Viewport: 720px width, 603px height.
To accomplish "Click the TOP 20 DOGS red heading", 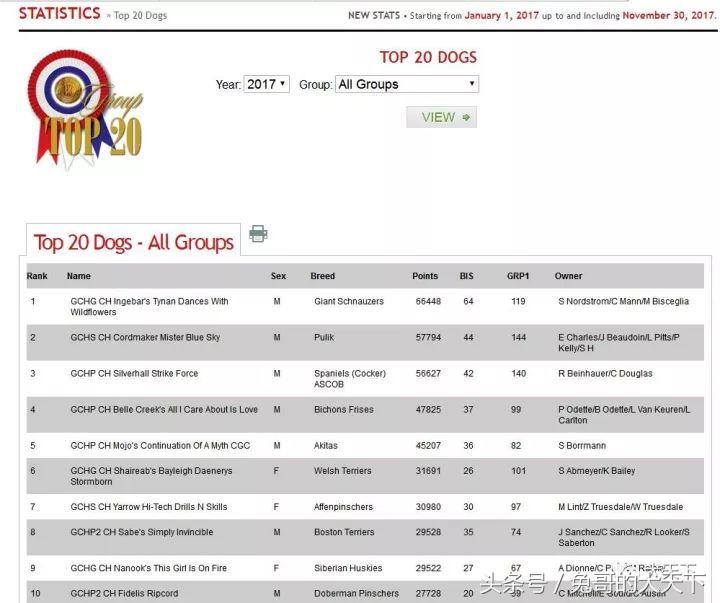I will [x=428, y=57].
